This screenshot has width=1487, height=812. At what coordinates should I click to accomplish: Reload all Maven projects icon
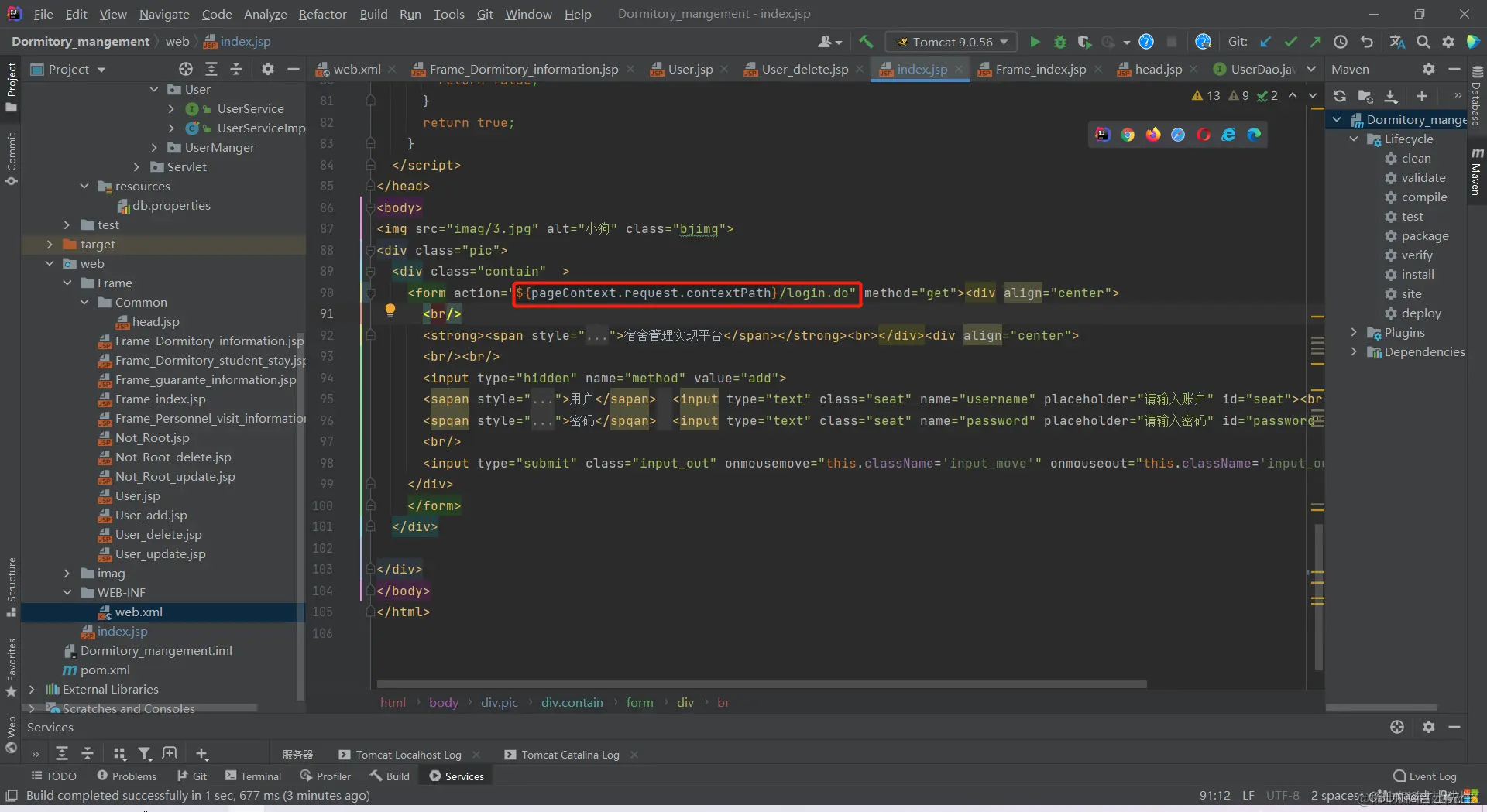point(1340,96)
